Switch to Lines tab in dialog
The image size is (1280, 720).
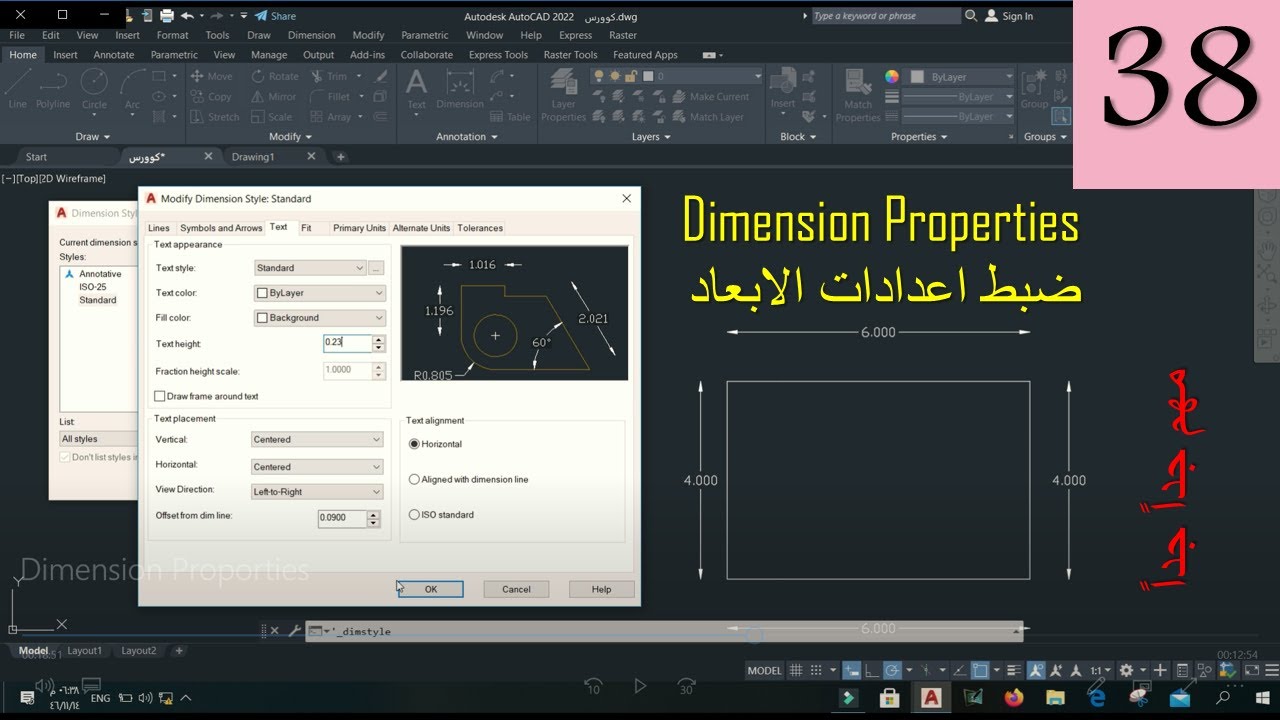coord(159,228)
